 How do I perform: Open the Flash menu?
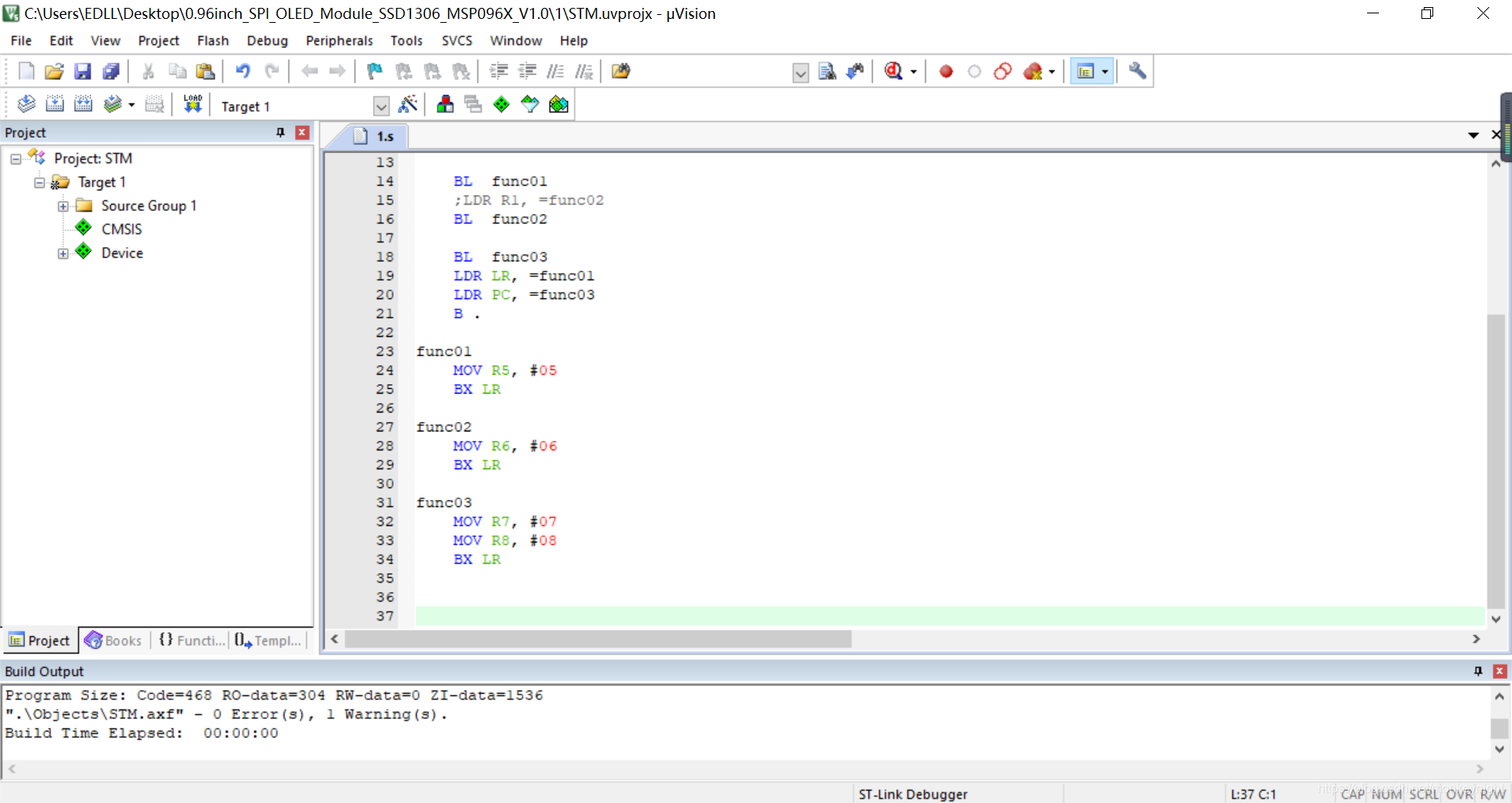click(x=213, y=40)
